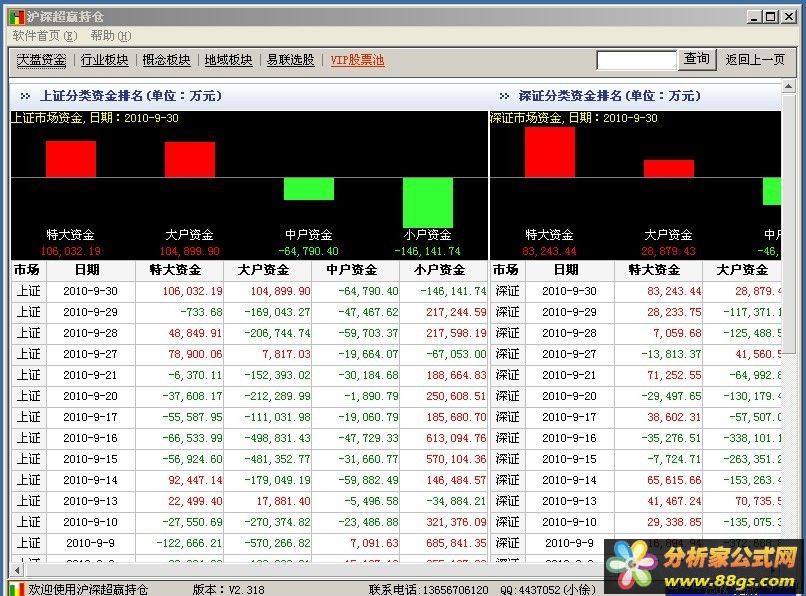Screen dimensions: 806x596
Task: Click value 250,608.51 in 上证 table
Action: coord(456,396)
